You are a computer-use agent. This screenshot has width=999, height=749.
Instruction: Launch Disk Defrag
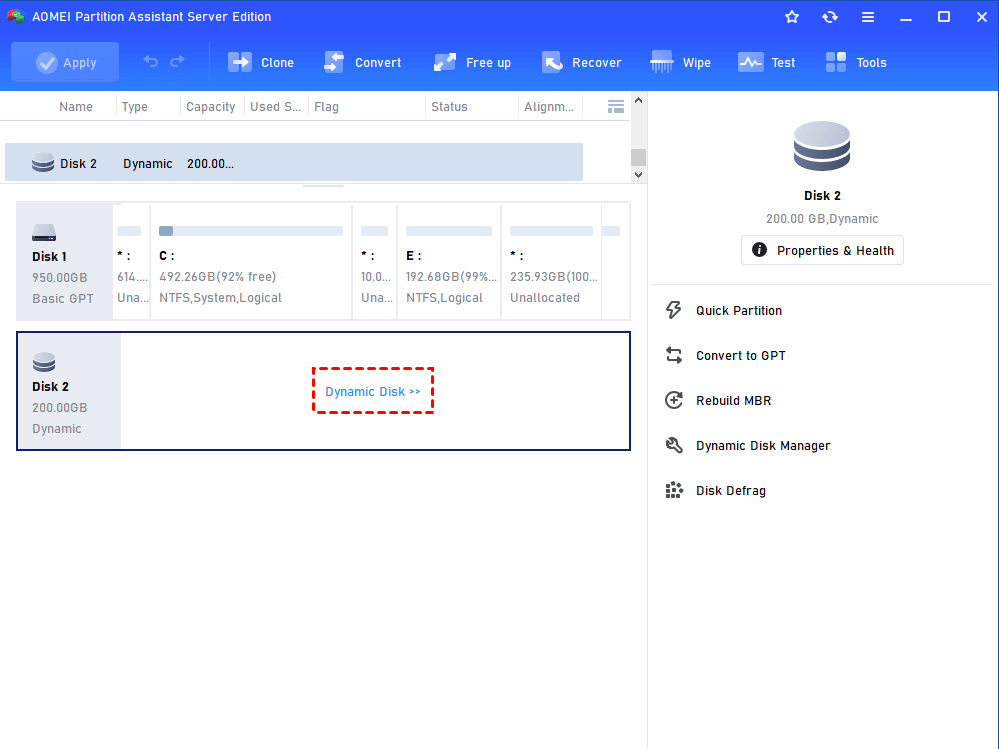tap(731, 491)
